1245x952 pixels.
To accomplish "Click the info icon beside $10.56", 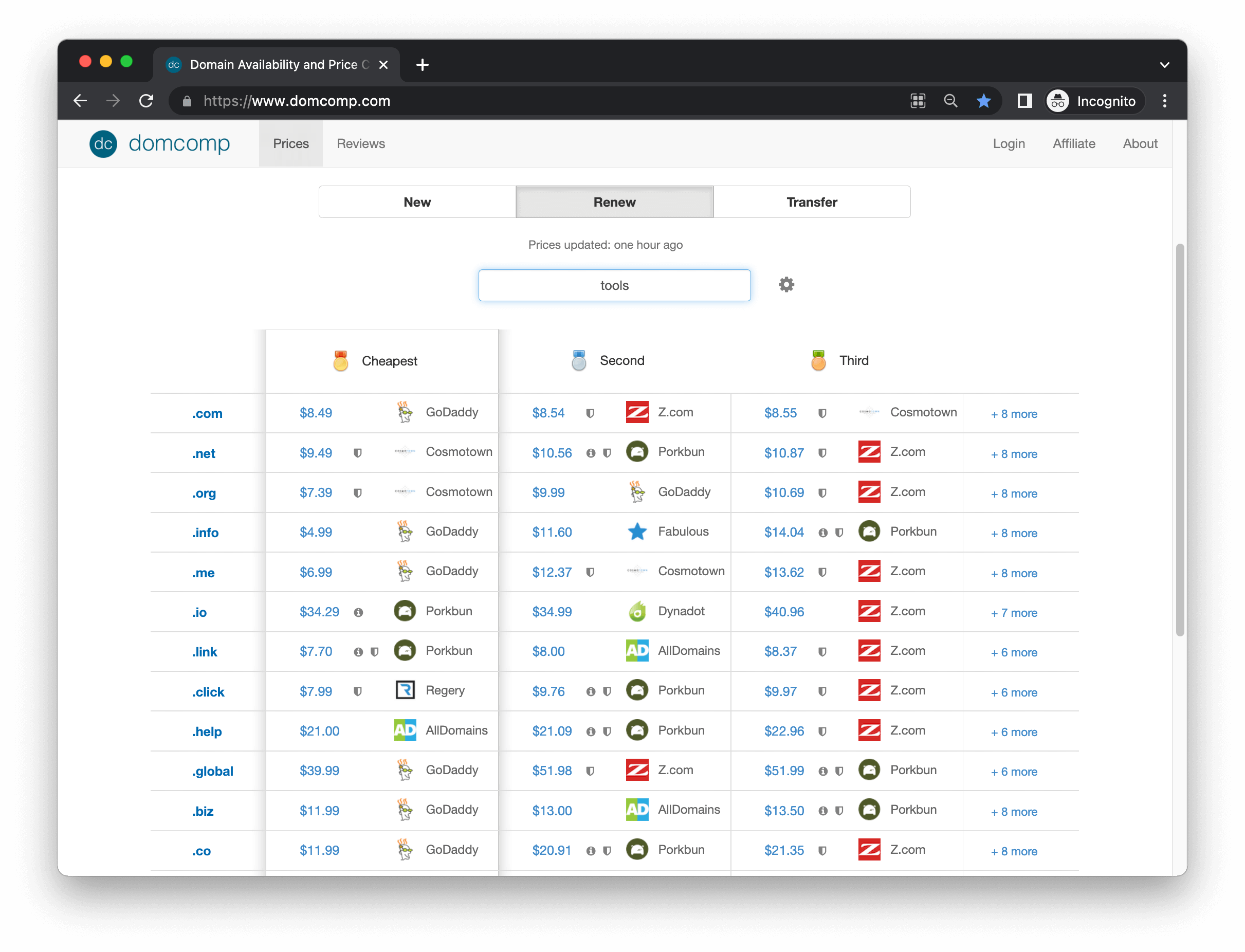I will click(x=591, y=453).
